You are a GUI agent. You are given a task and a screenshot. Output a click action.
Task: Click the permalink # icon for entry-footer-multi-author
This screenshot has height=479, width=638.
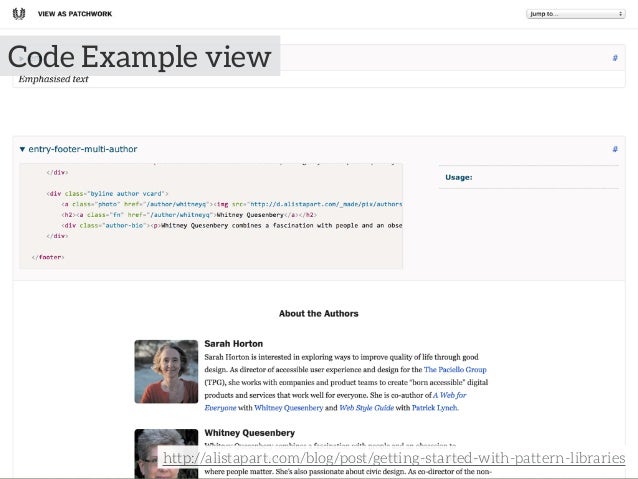point(615,149)
